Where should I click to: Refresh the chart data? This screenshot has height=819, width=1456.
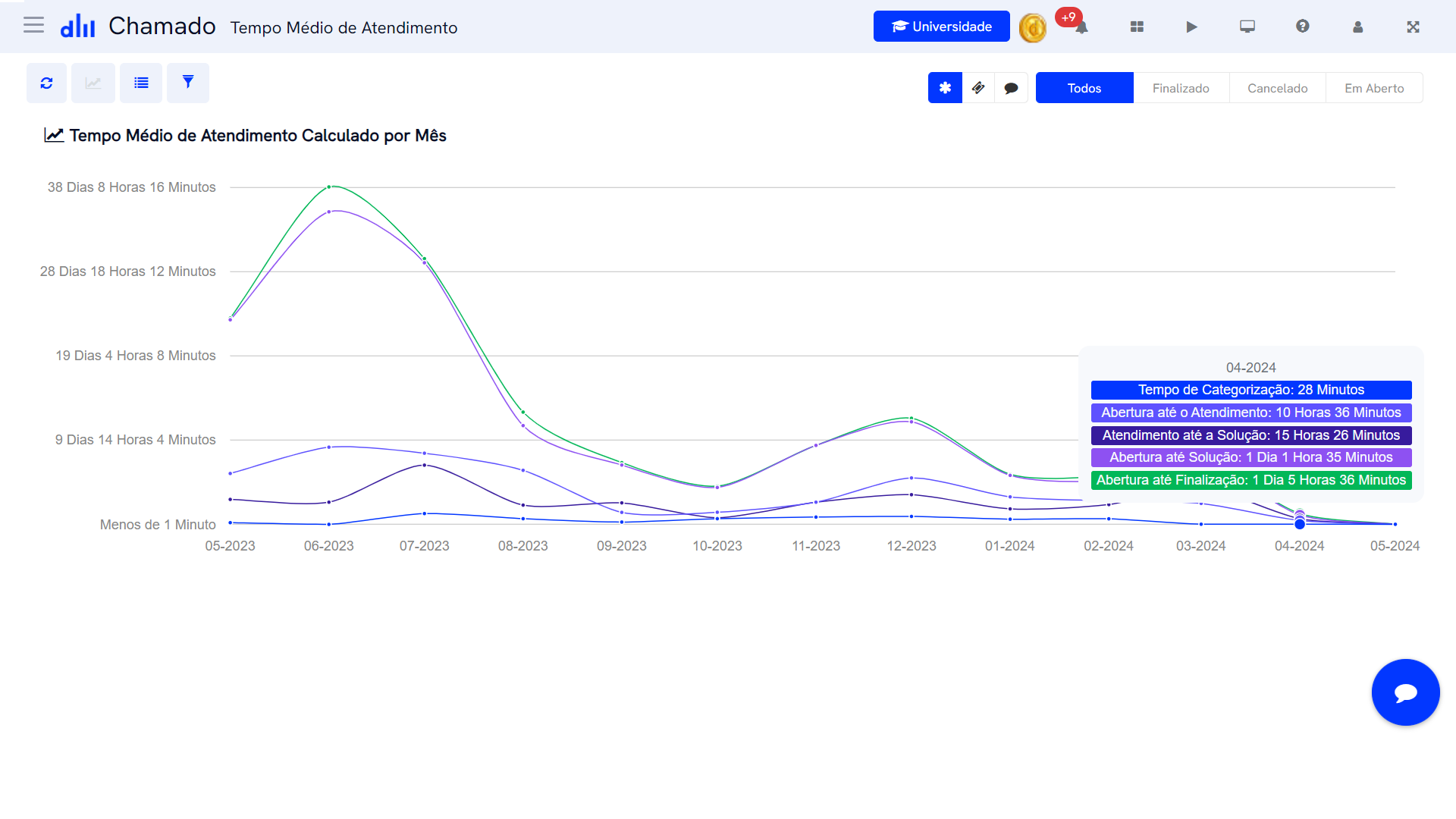coord(47,83)
